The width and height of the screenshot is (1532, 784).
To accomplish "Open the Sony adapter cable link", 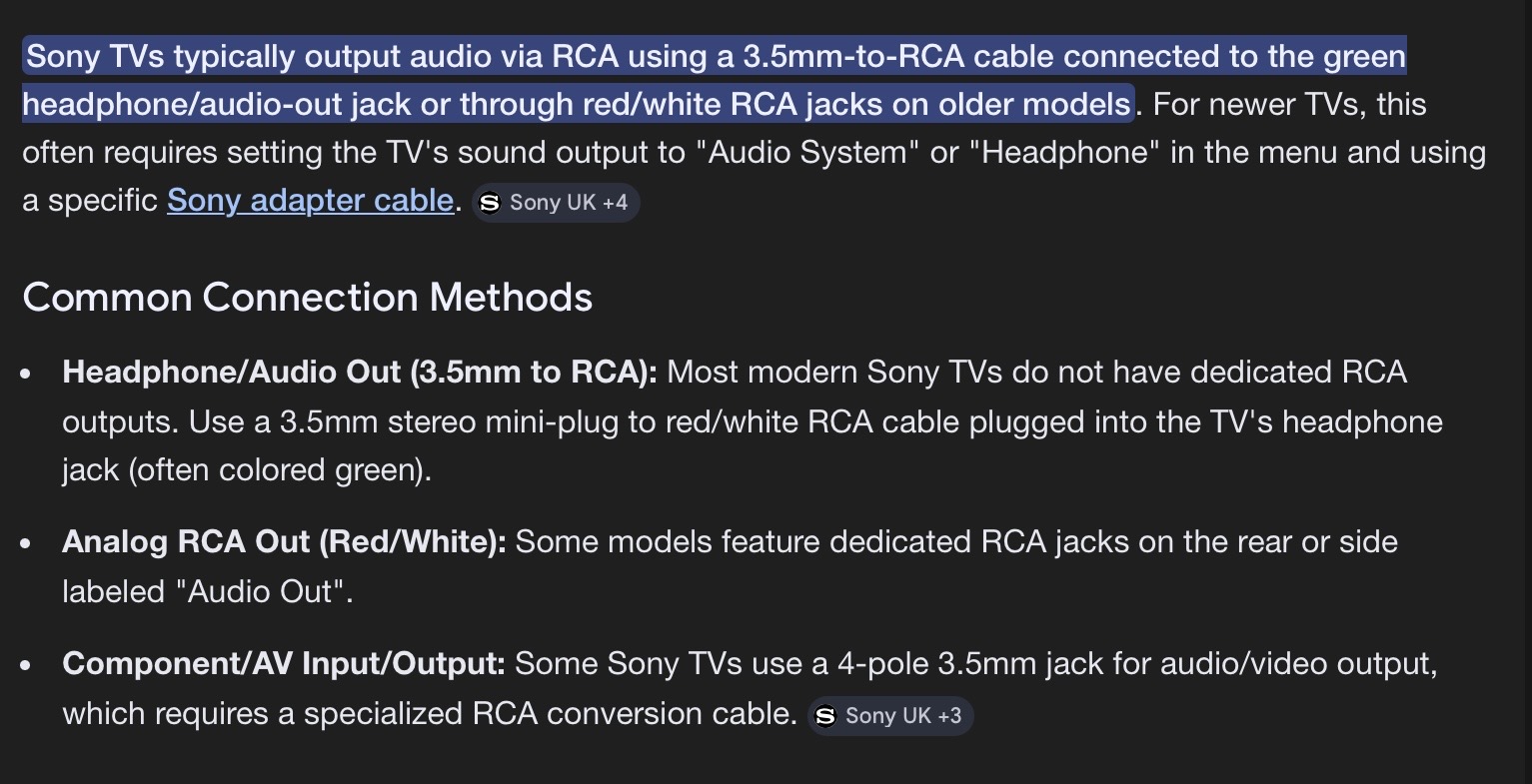I will pos(310,201).
